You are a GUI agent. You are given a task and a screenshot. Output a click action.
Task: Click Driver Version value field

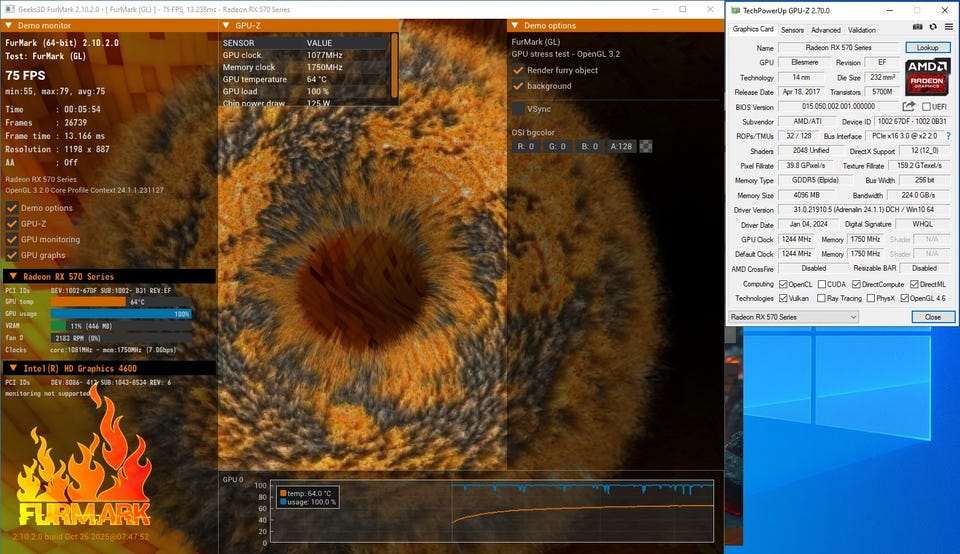(x=864, y=209)
